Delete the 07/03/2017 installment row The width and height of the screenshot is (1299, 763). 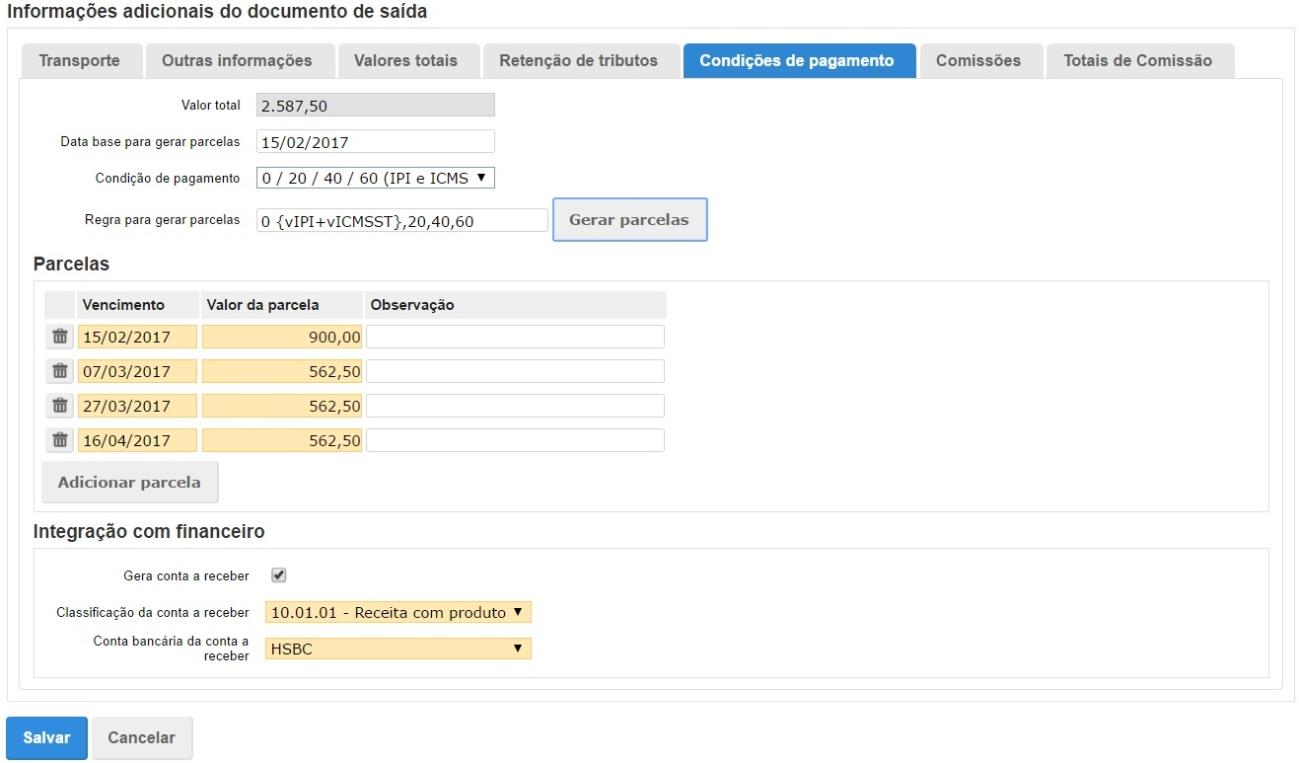tap(60, 372)
